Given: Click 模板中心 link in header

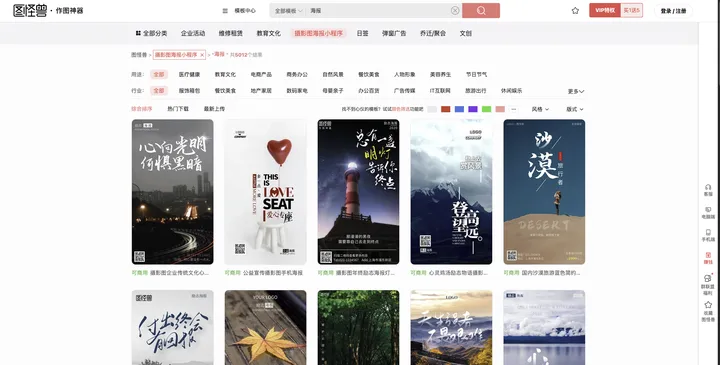Looking at the screenshot, I should (x=245, y=11).
